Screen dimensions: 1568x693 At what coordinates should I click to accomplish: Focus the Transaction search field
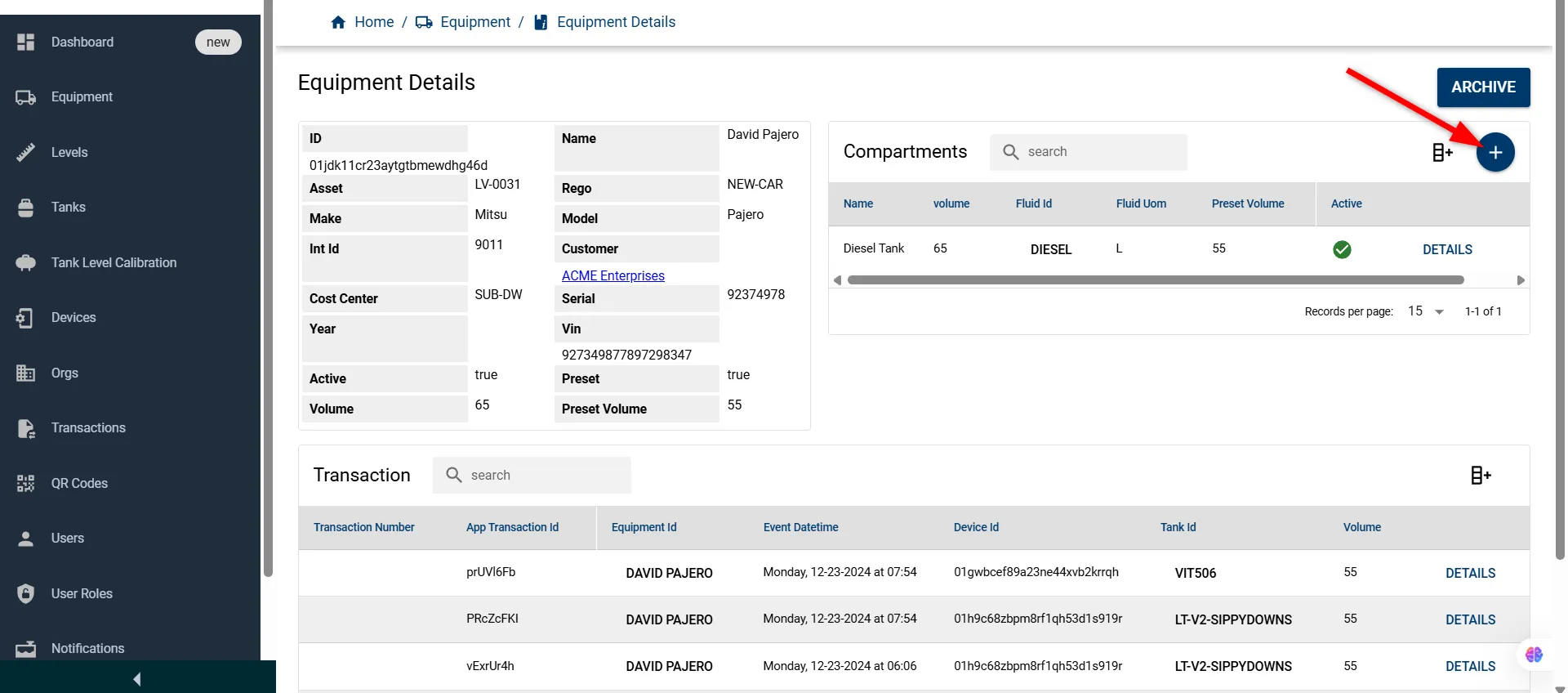(x=532, y=475)
